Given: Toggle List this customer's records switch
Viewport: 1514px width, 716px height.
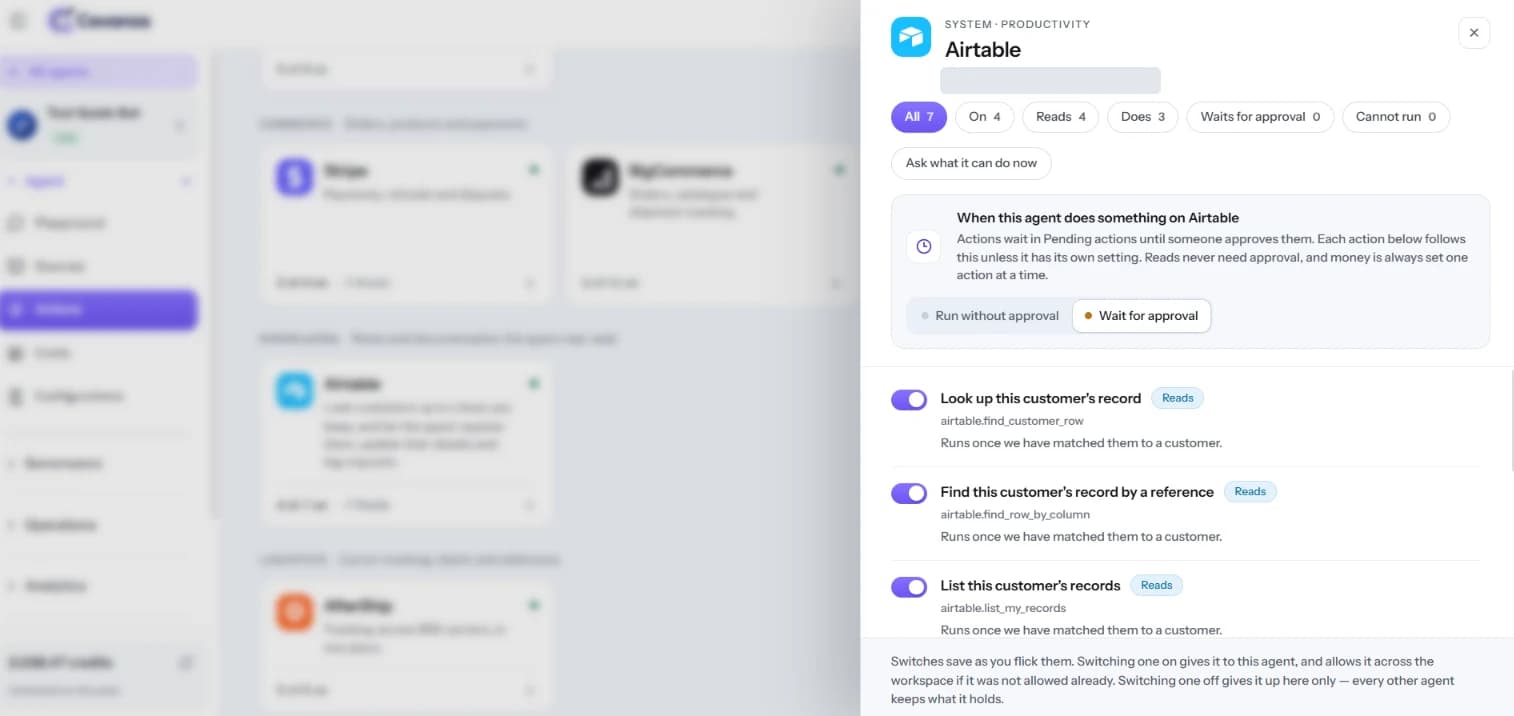Looking at the screenshot, I should 909,587.
